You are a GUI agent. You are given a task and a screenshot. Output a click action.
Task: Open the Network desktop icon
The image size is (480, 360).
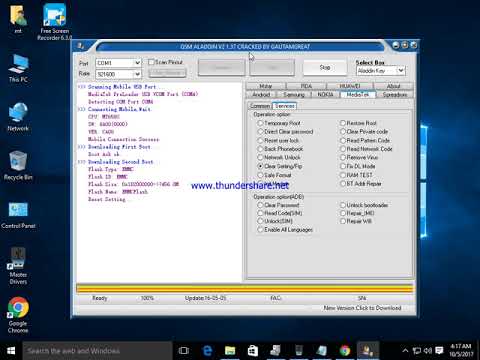click(18, 117)
